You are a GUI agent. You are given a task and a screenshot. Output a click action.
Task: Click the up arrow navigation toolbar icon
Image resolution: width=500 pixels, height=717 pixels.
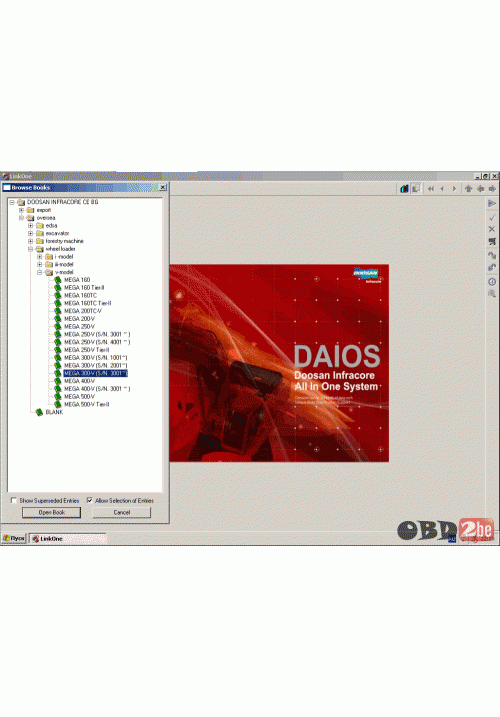[x=468, y=188]
